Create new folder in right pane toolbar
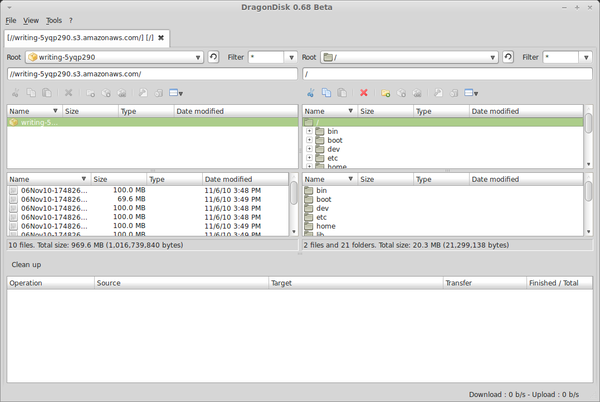The width and height of the screenshot is (600, 402). (x=385, y=93)
